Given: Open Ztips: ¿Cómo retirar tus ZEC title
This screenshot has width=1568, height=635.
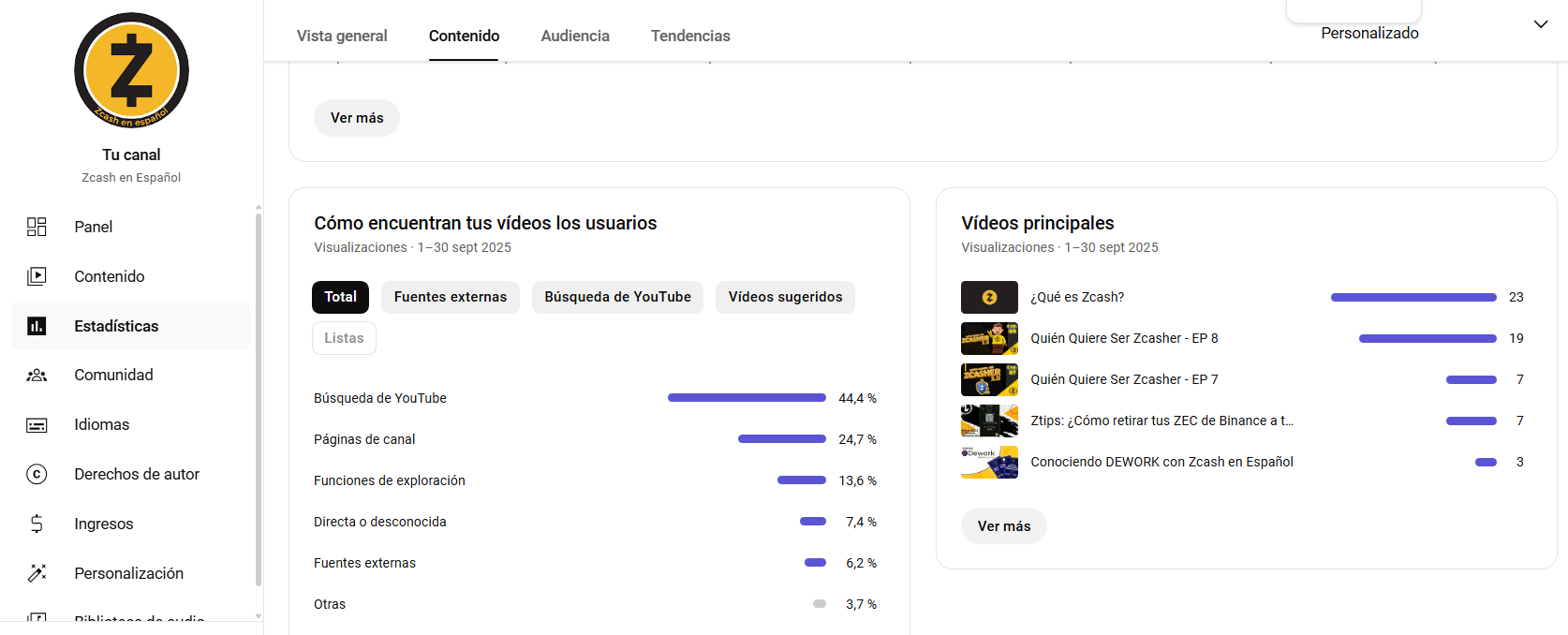Looking at the screenshot, I should (x=1161, y=421).
